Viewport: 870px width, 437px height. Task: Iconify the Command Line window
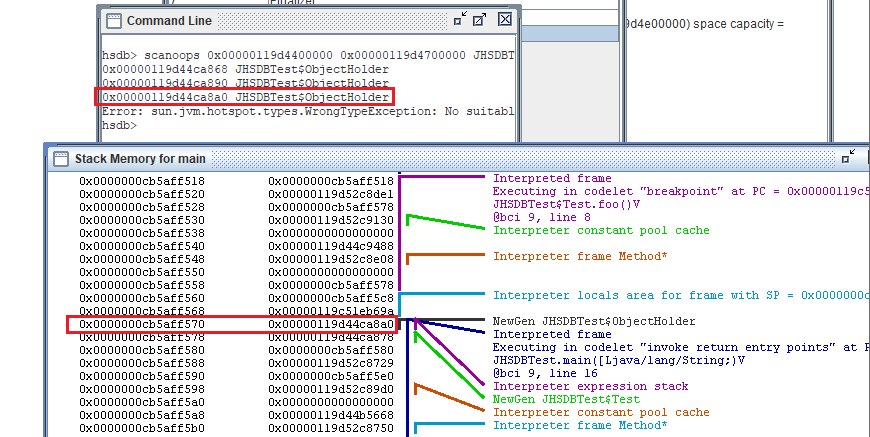tap(459, 20)
